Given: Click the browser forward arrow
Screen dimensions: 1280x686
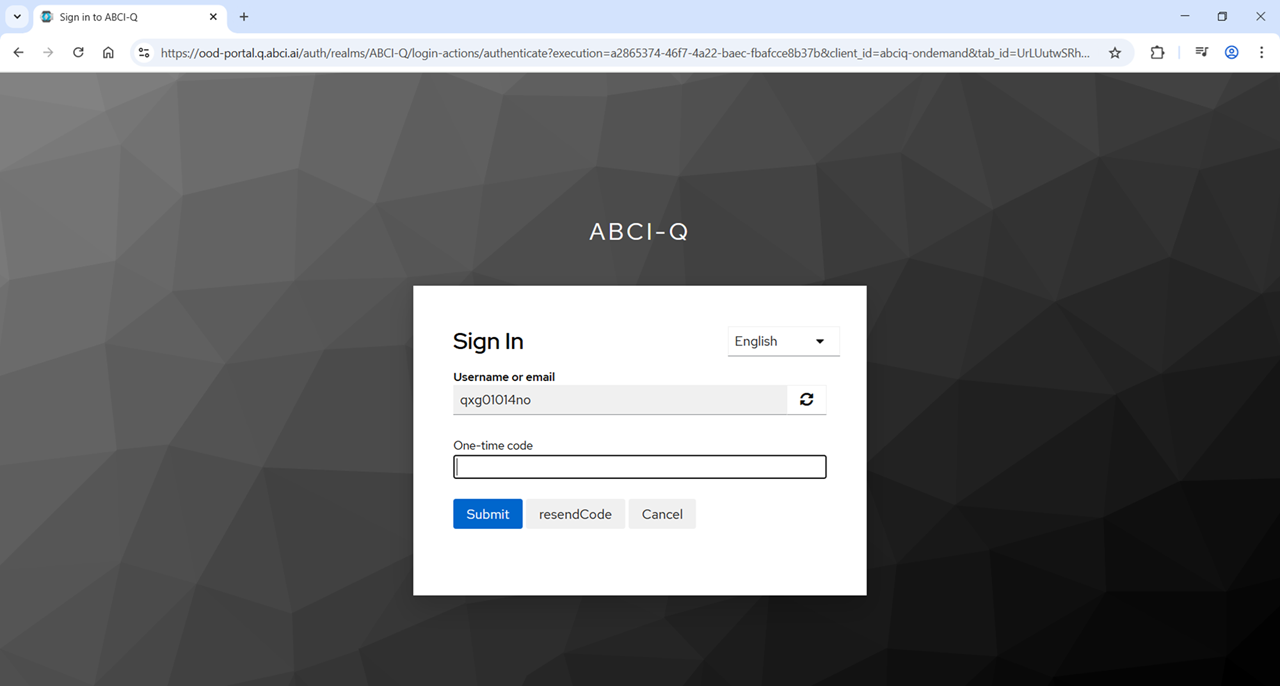Looking at the screenshot, I should (48, 53).
